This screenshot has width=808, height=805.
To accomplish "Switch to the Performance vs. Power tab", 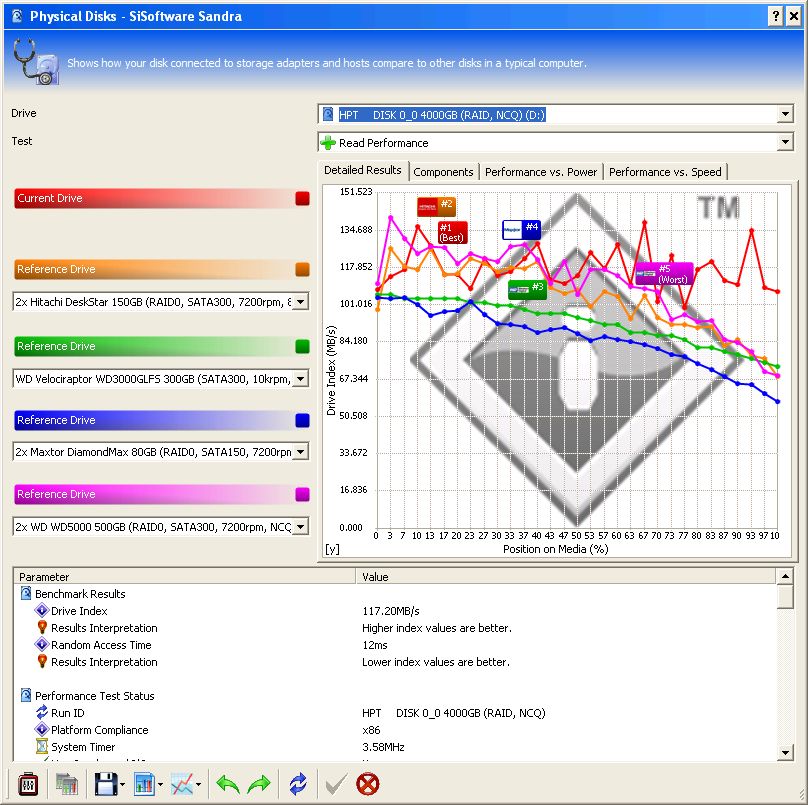I will [x=541, y=172].
